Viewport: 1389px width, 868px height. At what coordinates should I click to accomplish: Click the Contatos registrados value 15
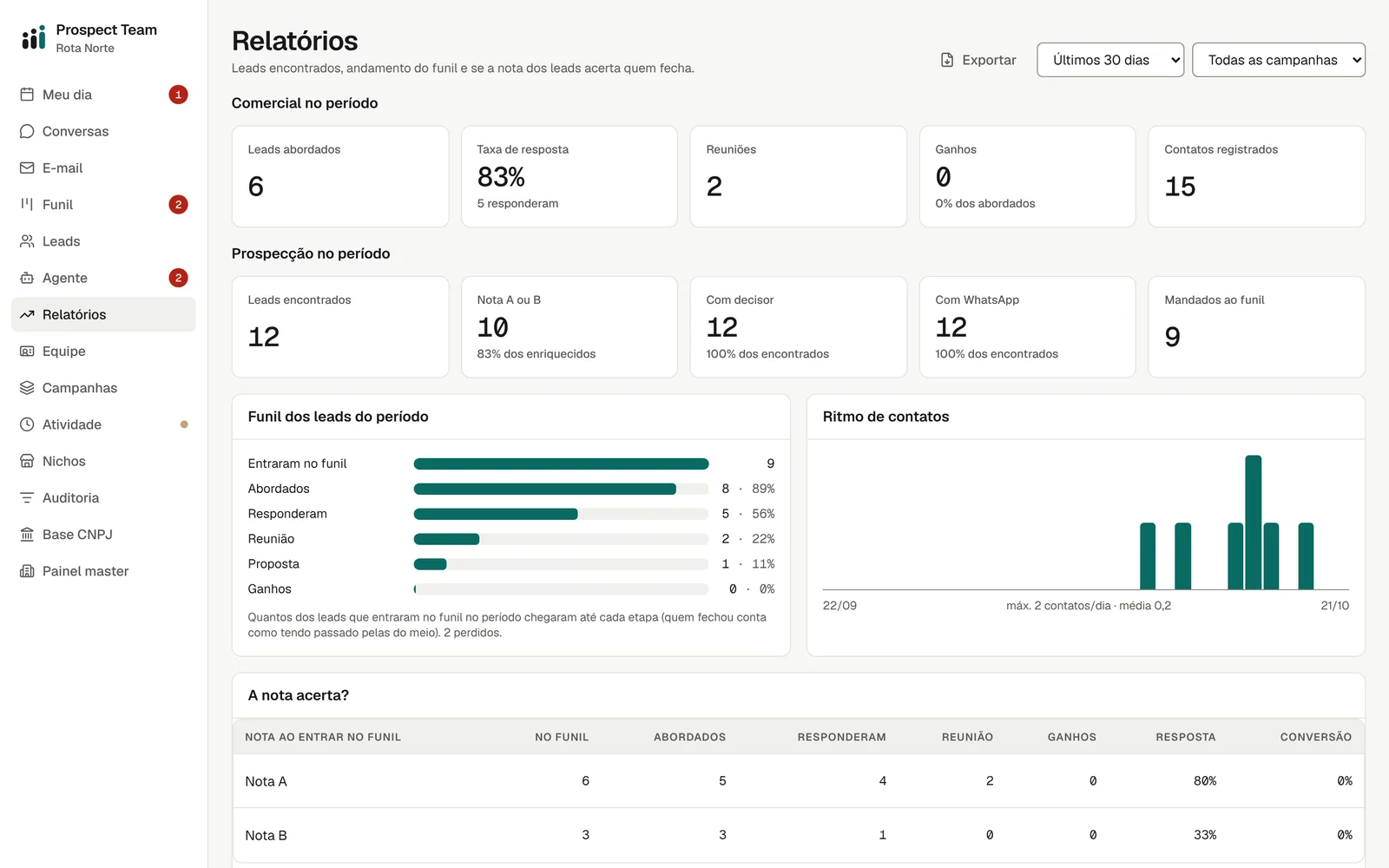1180,187
